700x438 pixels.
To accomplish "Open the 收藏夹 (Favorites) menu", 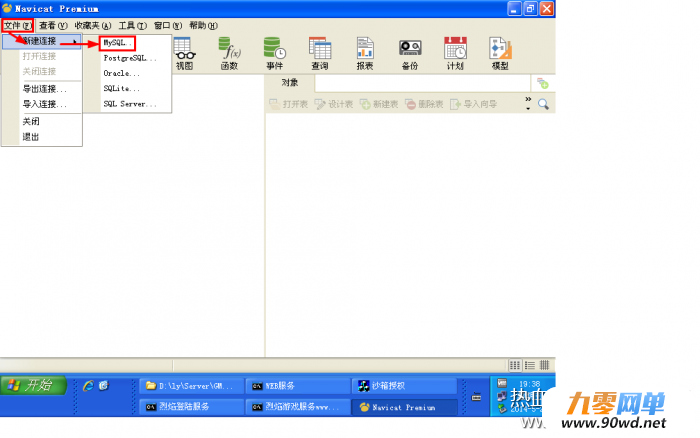I will click(92, 25).
